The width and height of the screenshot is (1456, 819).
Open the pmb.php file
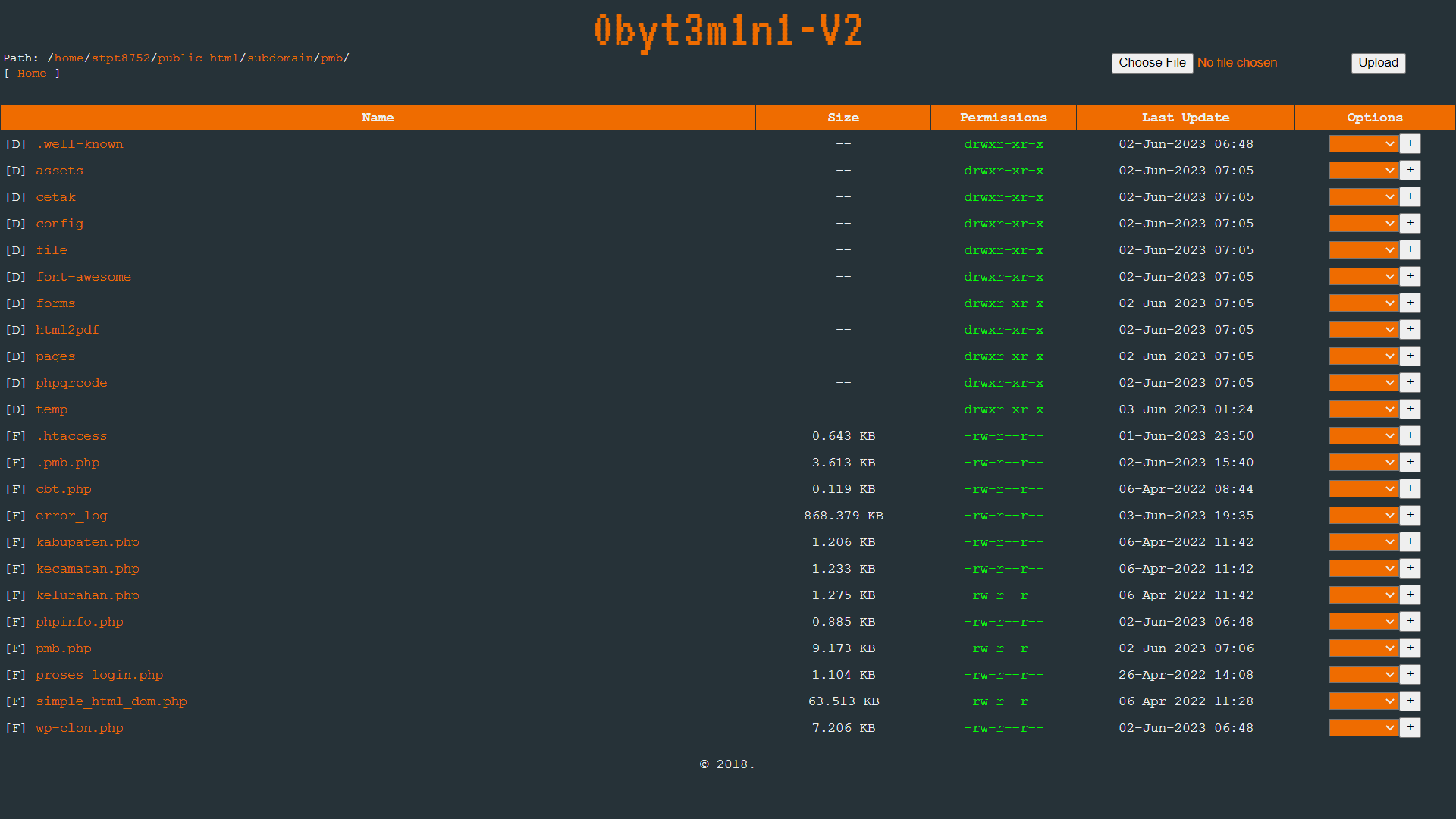[x=64, y=648]
